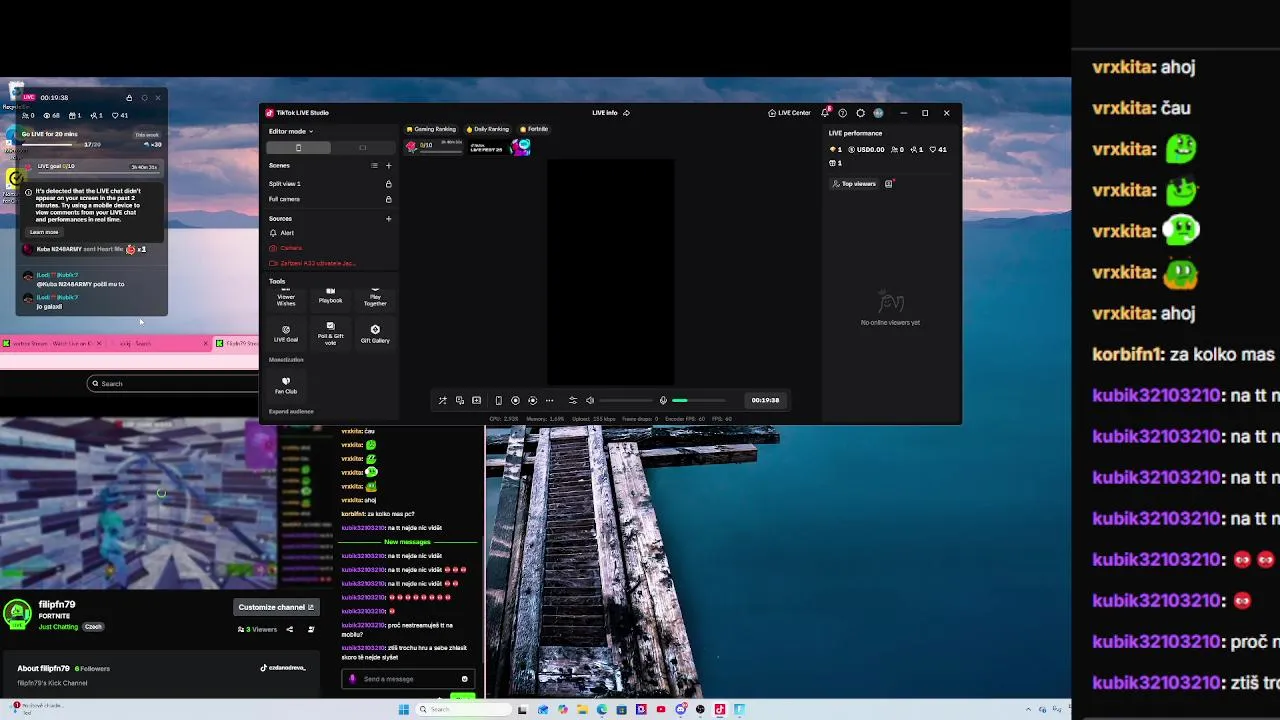This screenshot has width=1280, height=720.
Task: Open the Poll & Gift vote tool
Action: point(331,334)
